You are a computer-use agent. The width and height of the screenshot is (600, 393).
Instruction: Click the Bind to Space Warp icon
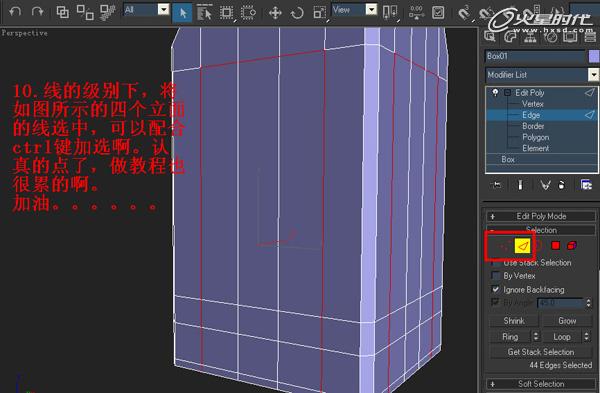pos(108,12)
